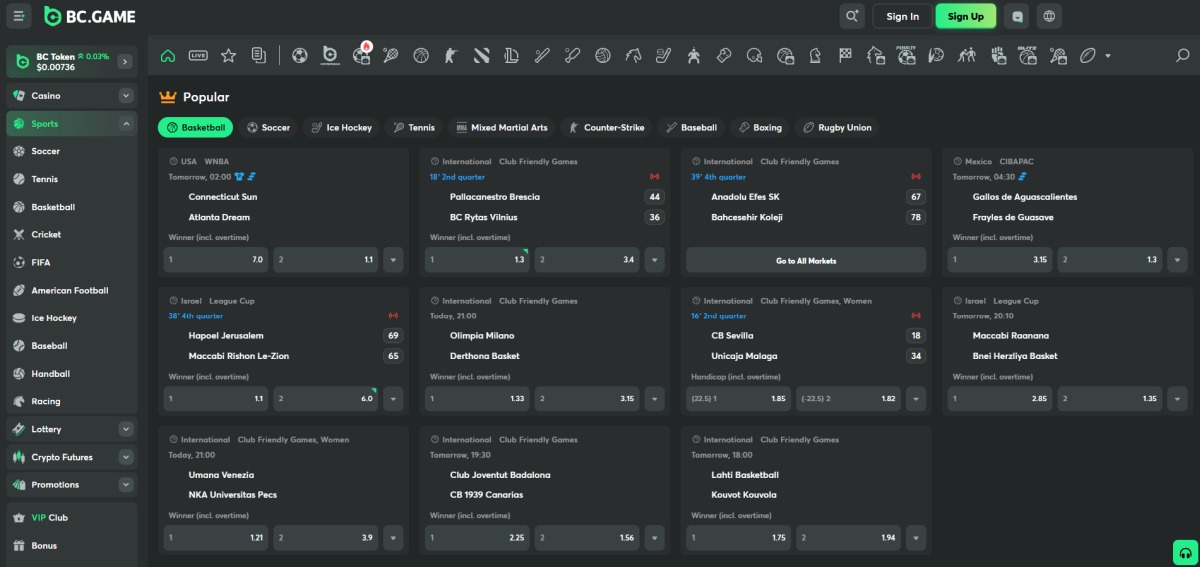Bet on BC Rytas Vilnius at 3.4
Image resolution: width=1200 pixels, height=567 pixels.
click(x=587, y=260)
